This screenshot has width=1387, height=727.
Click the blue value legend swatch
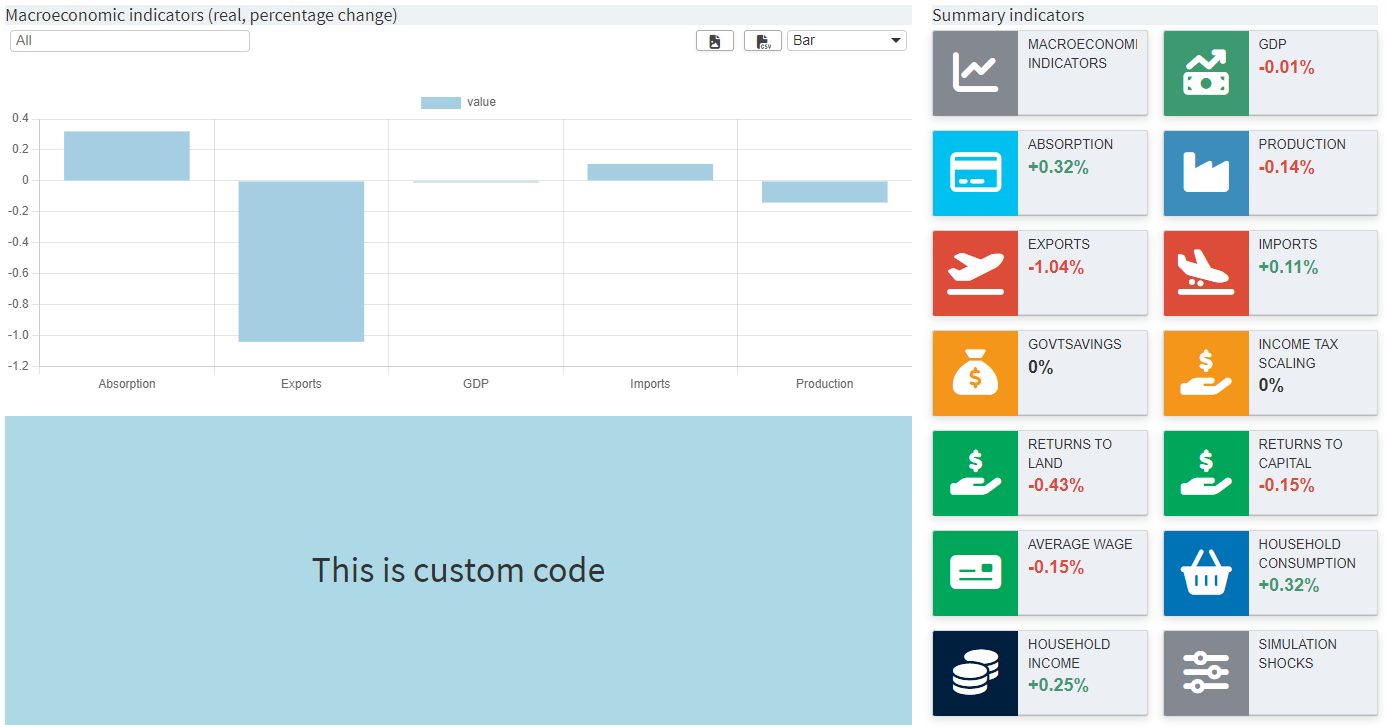pyautogui.click(x=441, y=101)
